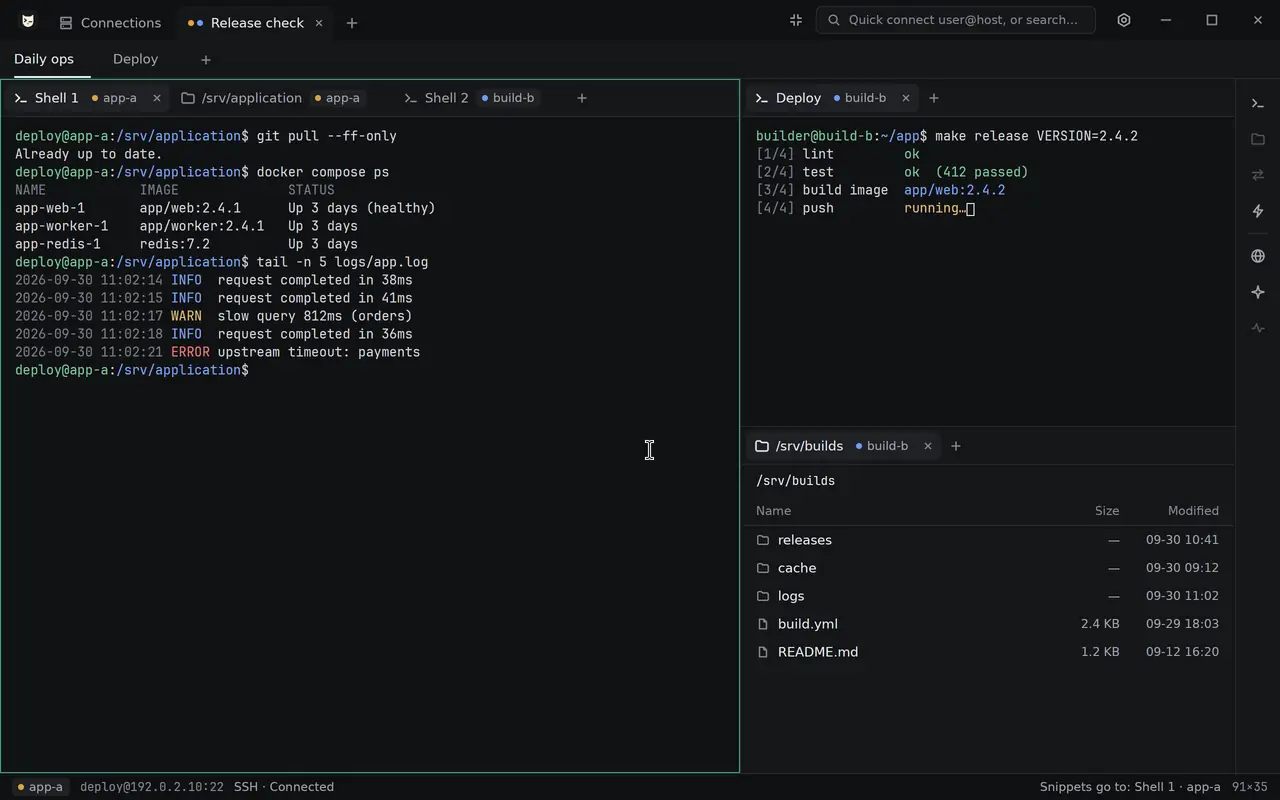The width and height of the screenshot is (1280, 800).
Task: Open the releases folder
Action: click(988, 540)
